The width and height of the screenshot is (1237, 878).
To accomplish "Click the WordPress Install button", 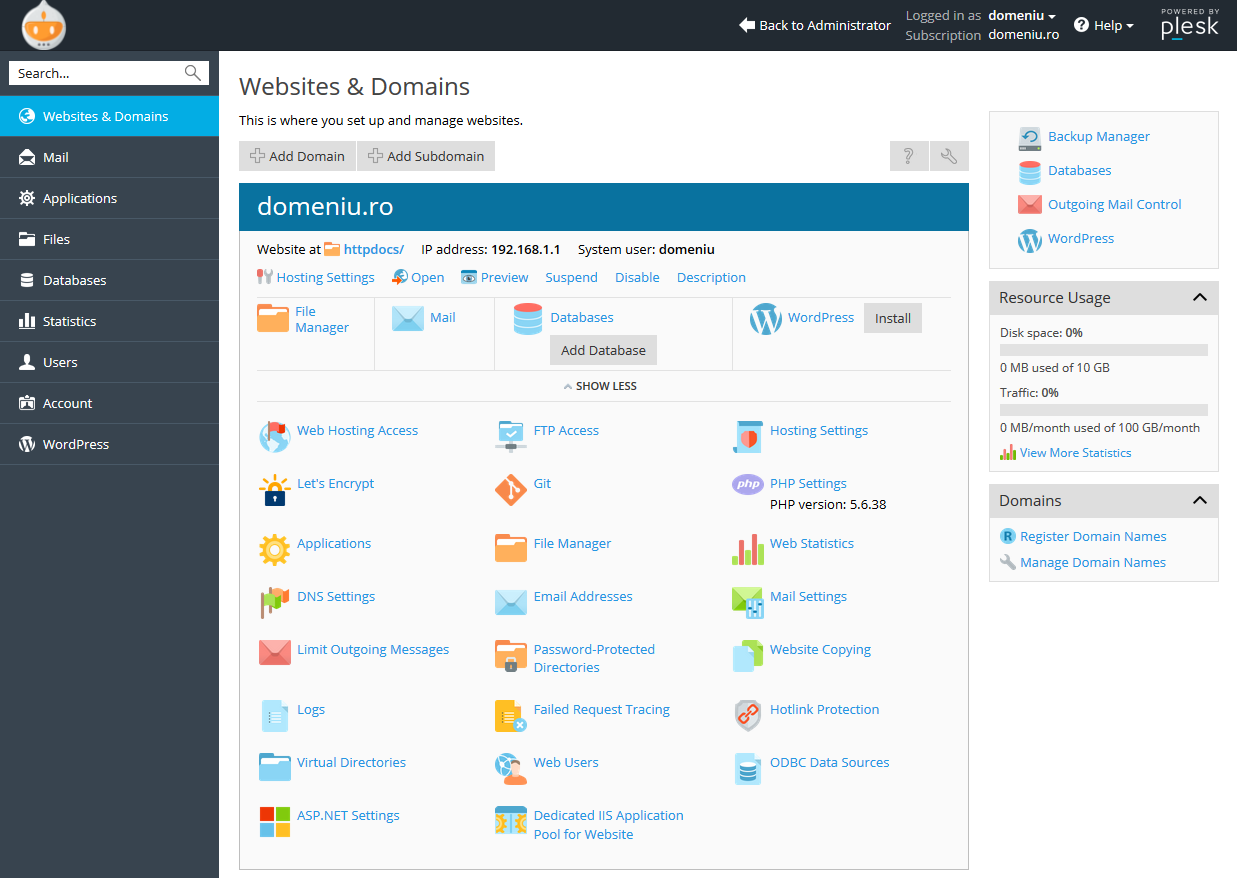I will [x=893, y=318].
